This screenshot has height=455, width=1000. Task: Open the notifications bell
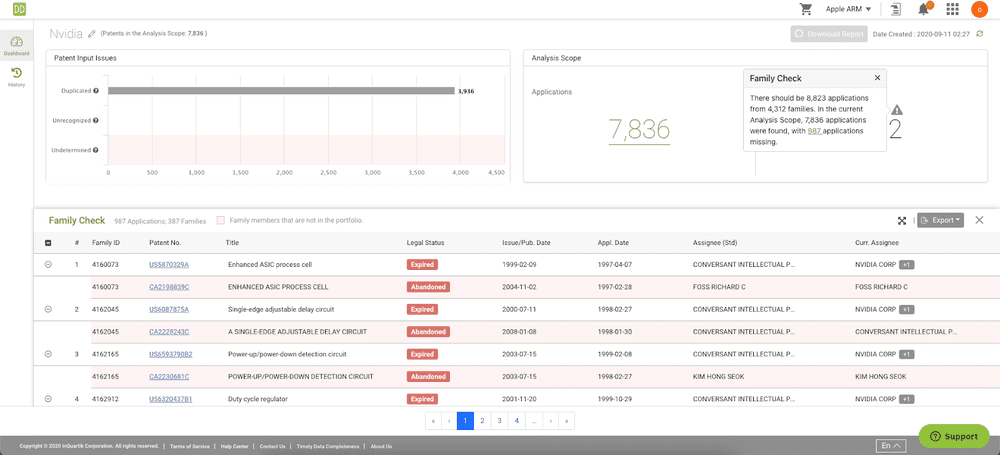pyautogui.click(x=924, y=9)
